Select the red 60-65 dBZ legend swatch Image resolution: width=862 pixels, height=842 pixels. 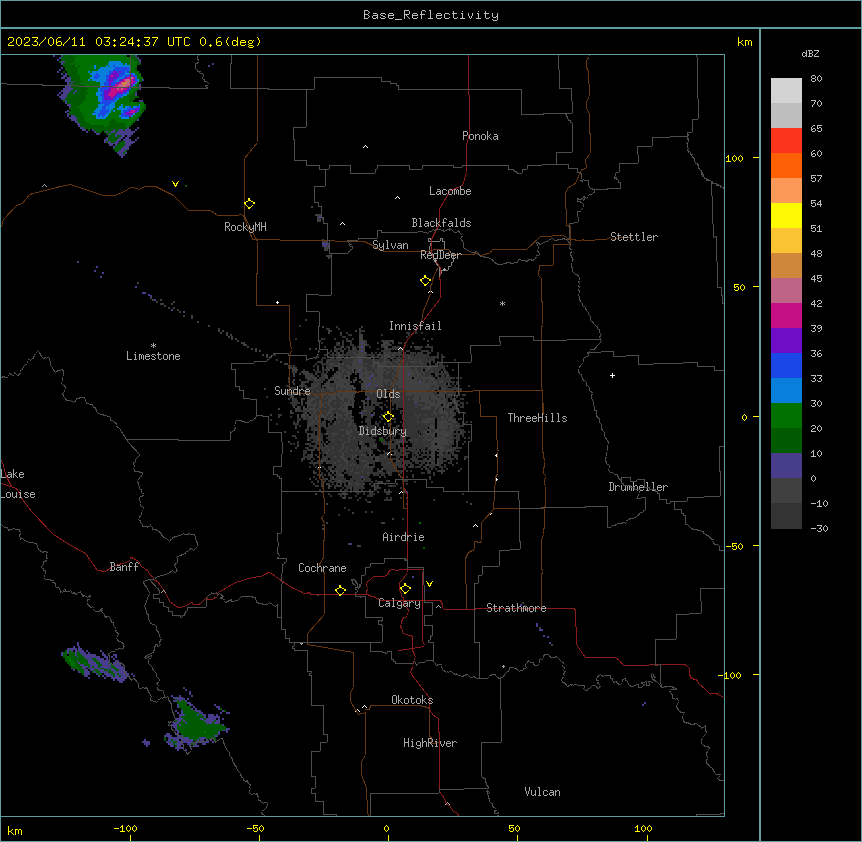click(x=786, y=141)
